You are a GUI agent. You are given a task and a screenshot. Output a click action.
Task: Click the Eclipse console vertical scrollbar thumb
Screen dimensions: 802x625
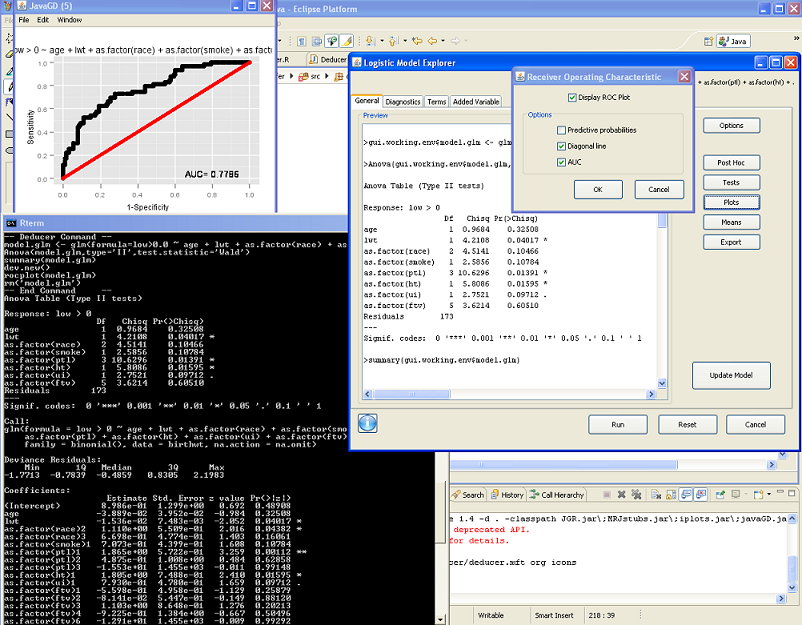coord(792,566)
